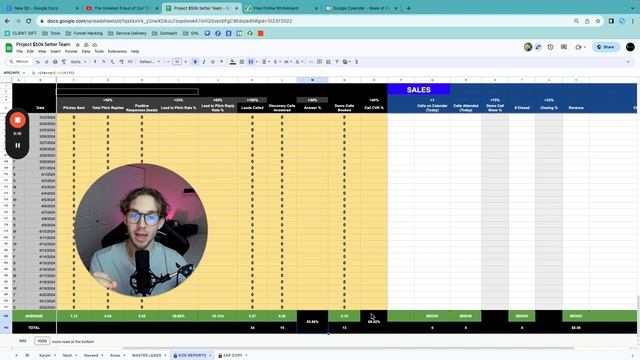Image resolution: width=640 pixels, height=360 pixels.
Task: Switch to the ZAP COPY sheet tab
Action: point(233,356)
